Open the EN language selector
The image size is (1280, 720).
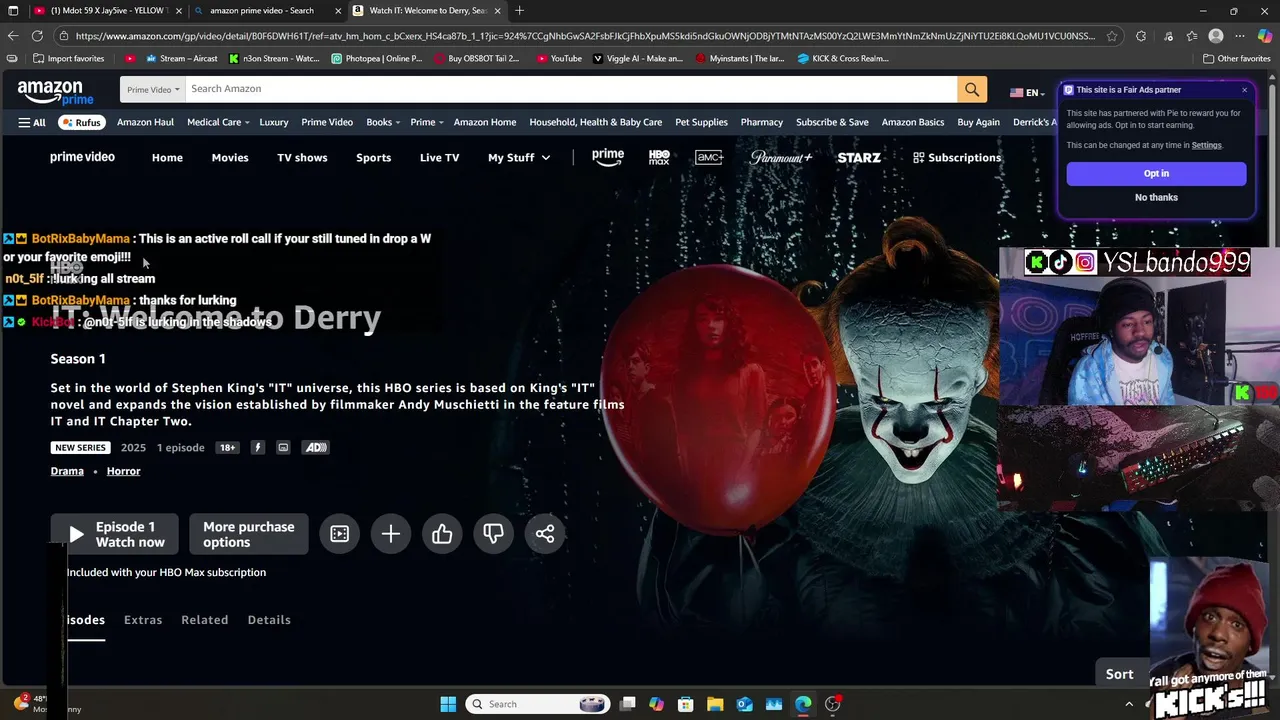pos(1028,92)
